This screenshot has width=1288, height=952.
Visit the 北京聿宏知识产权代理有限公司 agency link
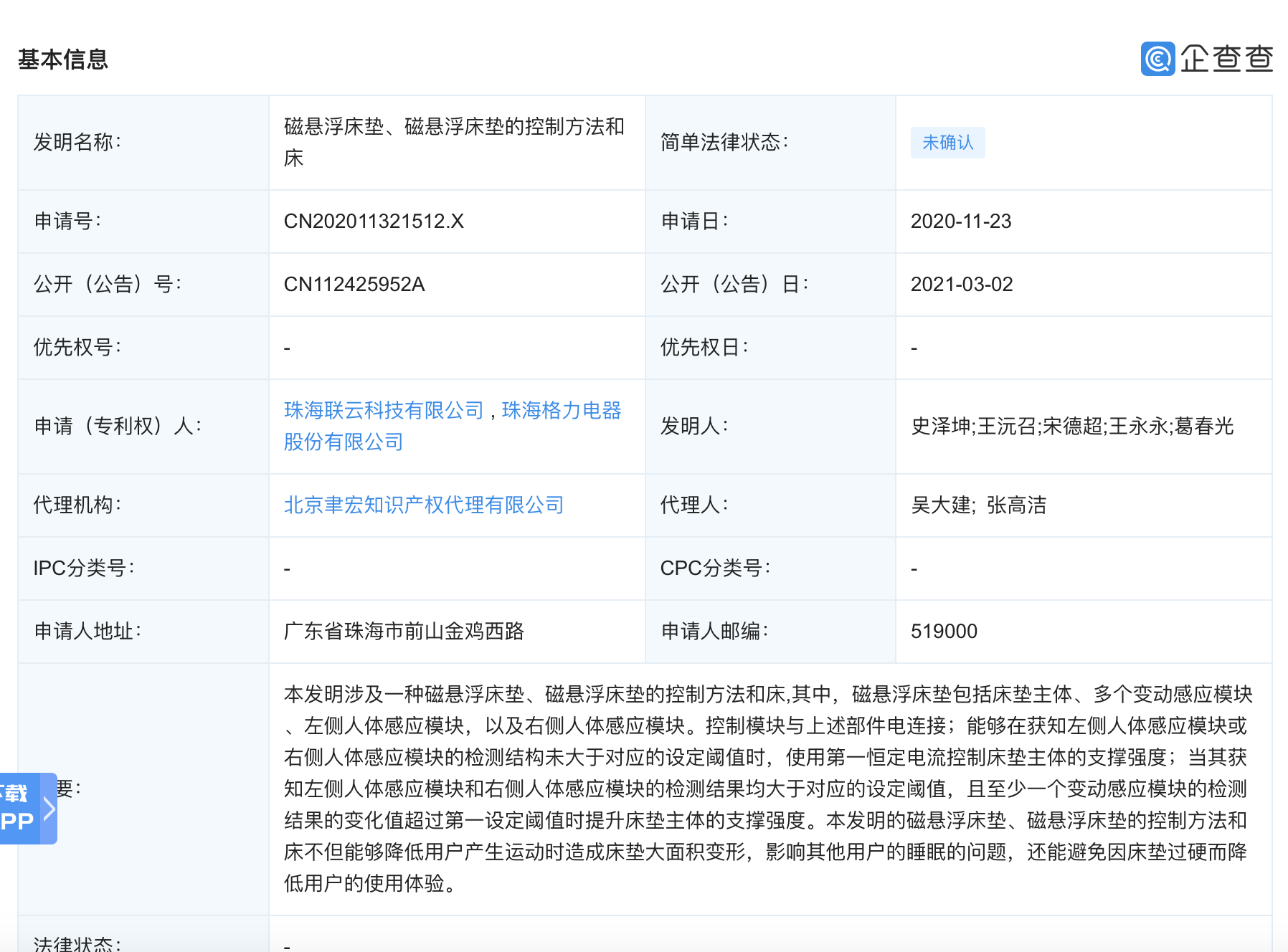pos(423,505)
